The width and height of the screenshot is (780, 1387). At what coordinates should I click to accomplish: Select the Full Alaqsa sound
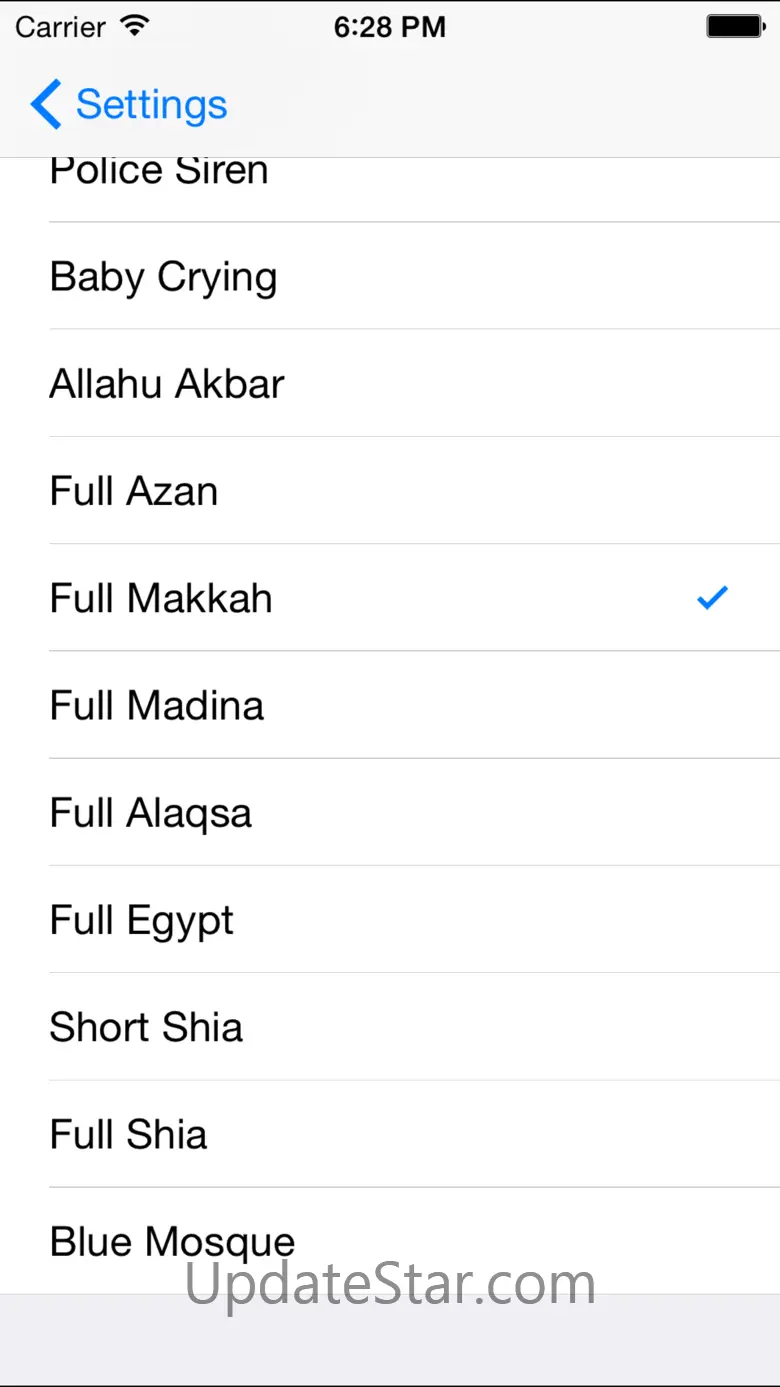(151, 813)
